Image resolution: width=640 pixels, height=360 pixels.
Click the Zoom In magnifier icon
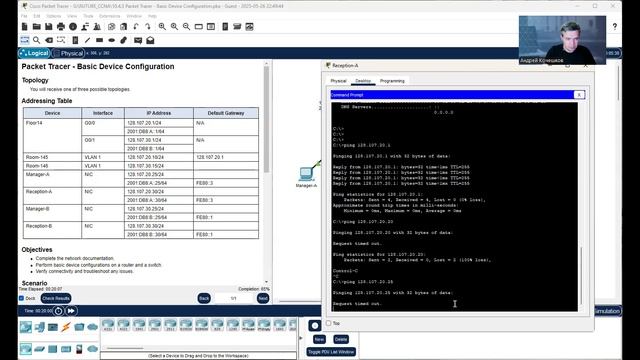162,27
